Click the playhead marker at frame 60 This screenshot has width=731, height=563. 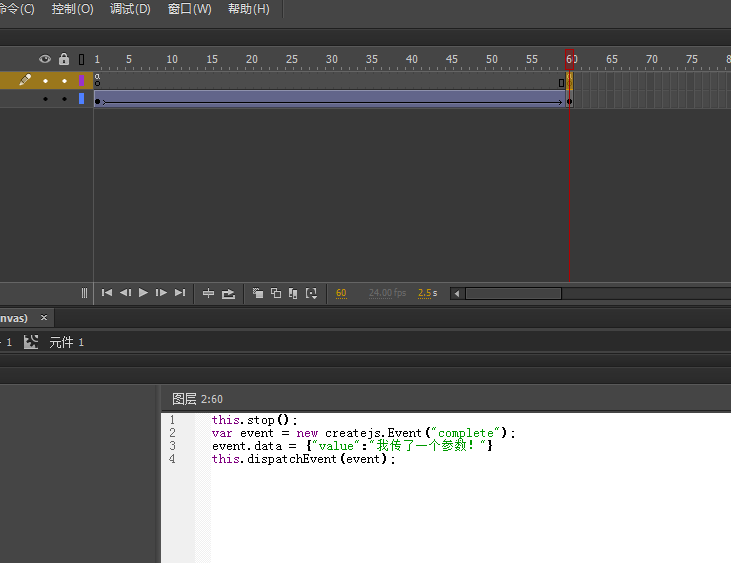tap(569, 59)
